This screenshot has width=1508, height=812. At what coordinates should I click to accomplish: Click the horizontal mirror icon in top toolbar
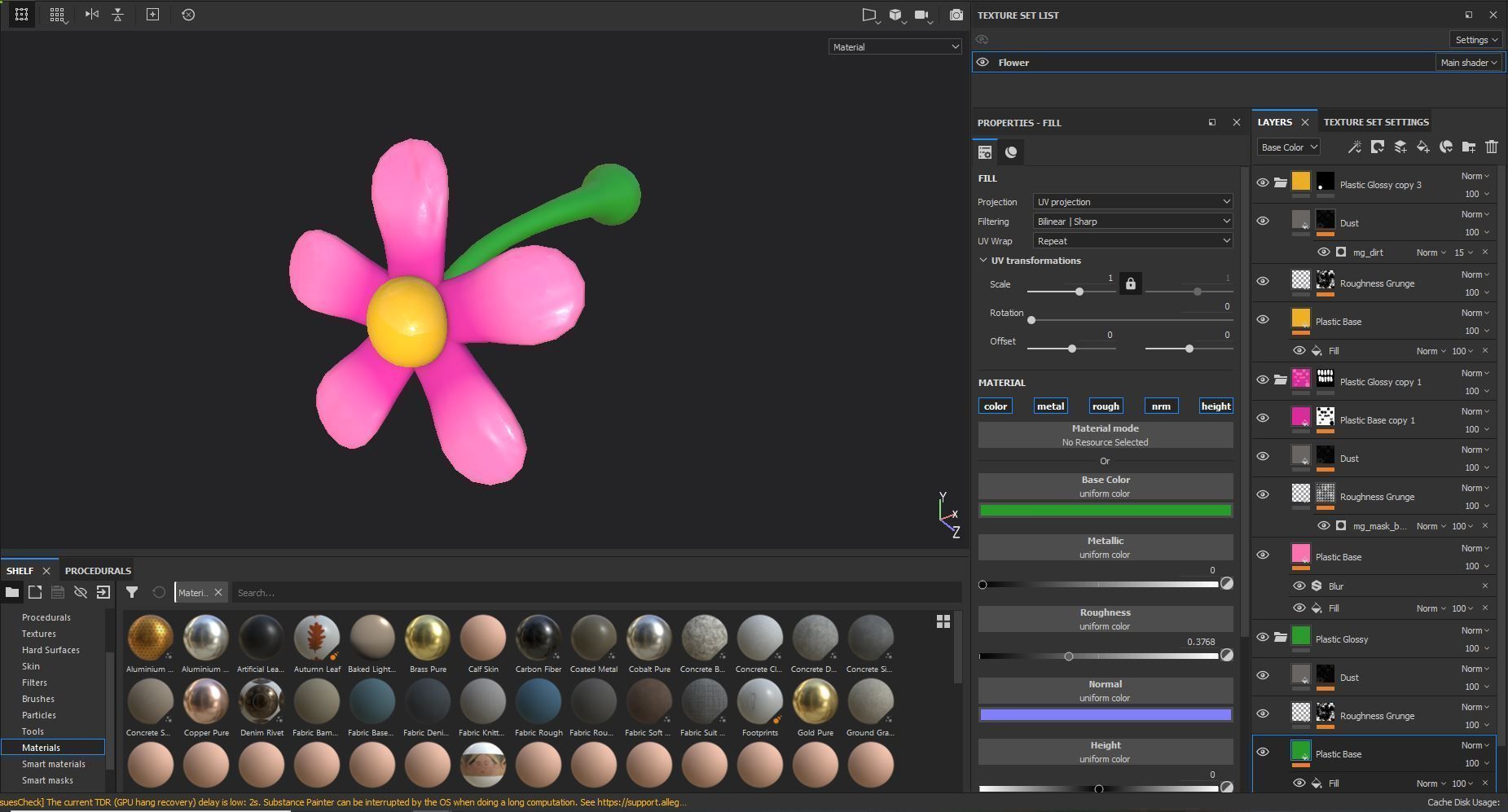pyautogui.click(x=91, y=15)
